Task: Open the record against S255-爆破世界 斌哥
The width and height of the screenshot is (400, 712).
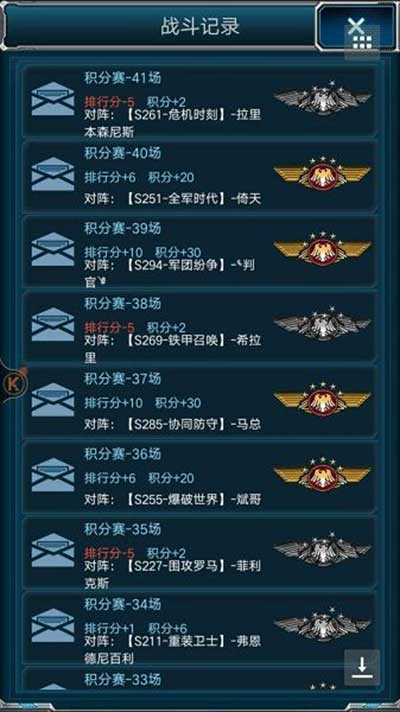Action: coord(200,477)
